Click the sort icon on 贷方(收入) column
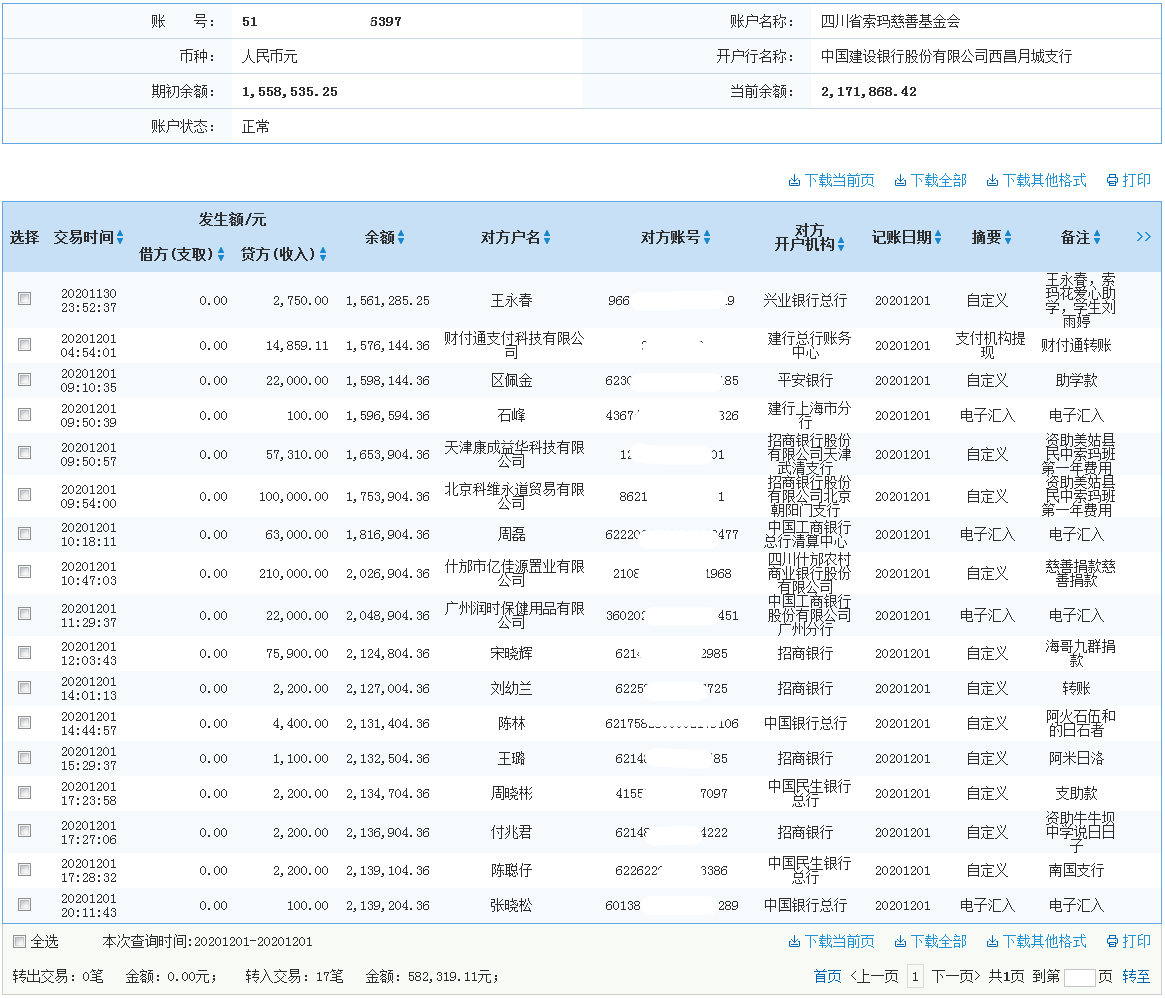 pyautogui.click(x=324, y=254)
